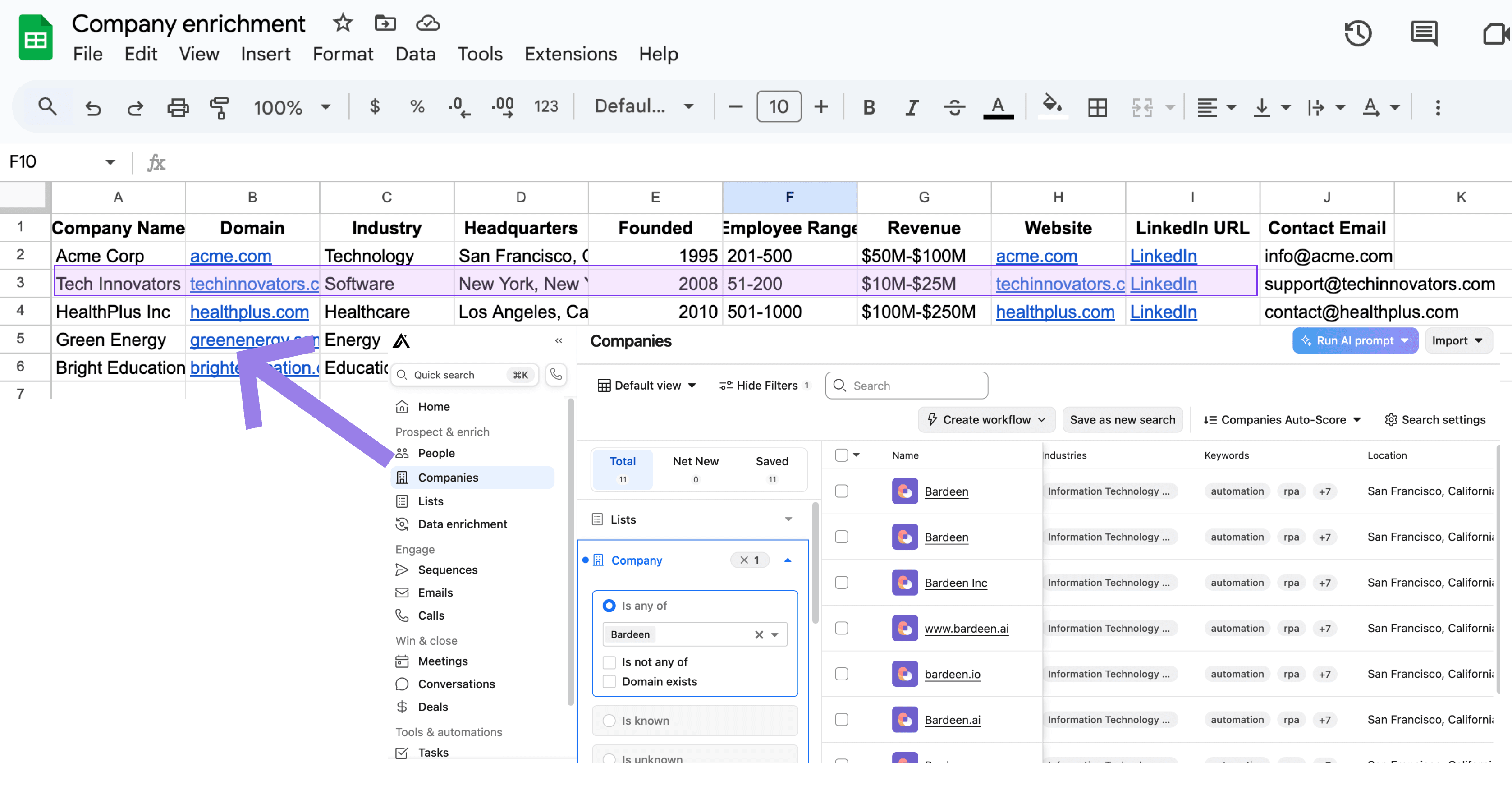This screenshot has width=1512, height=790.
Task: Click the search menus magnifier
Action: pyautogui.click(x=47, y=107)
